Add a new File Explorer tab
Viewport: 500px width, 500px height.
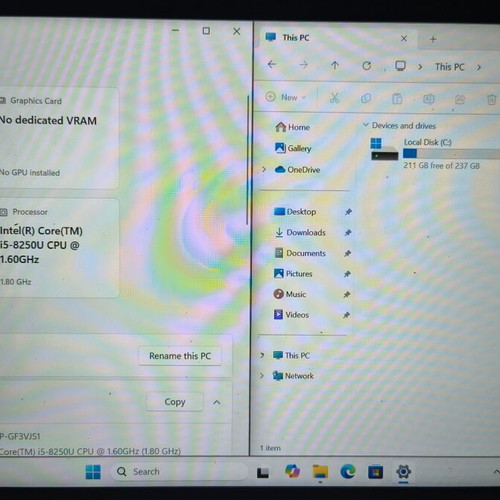click(433, 39)
